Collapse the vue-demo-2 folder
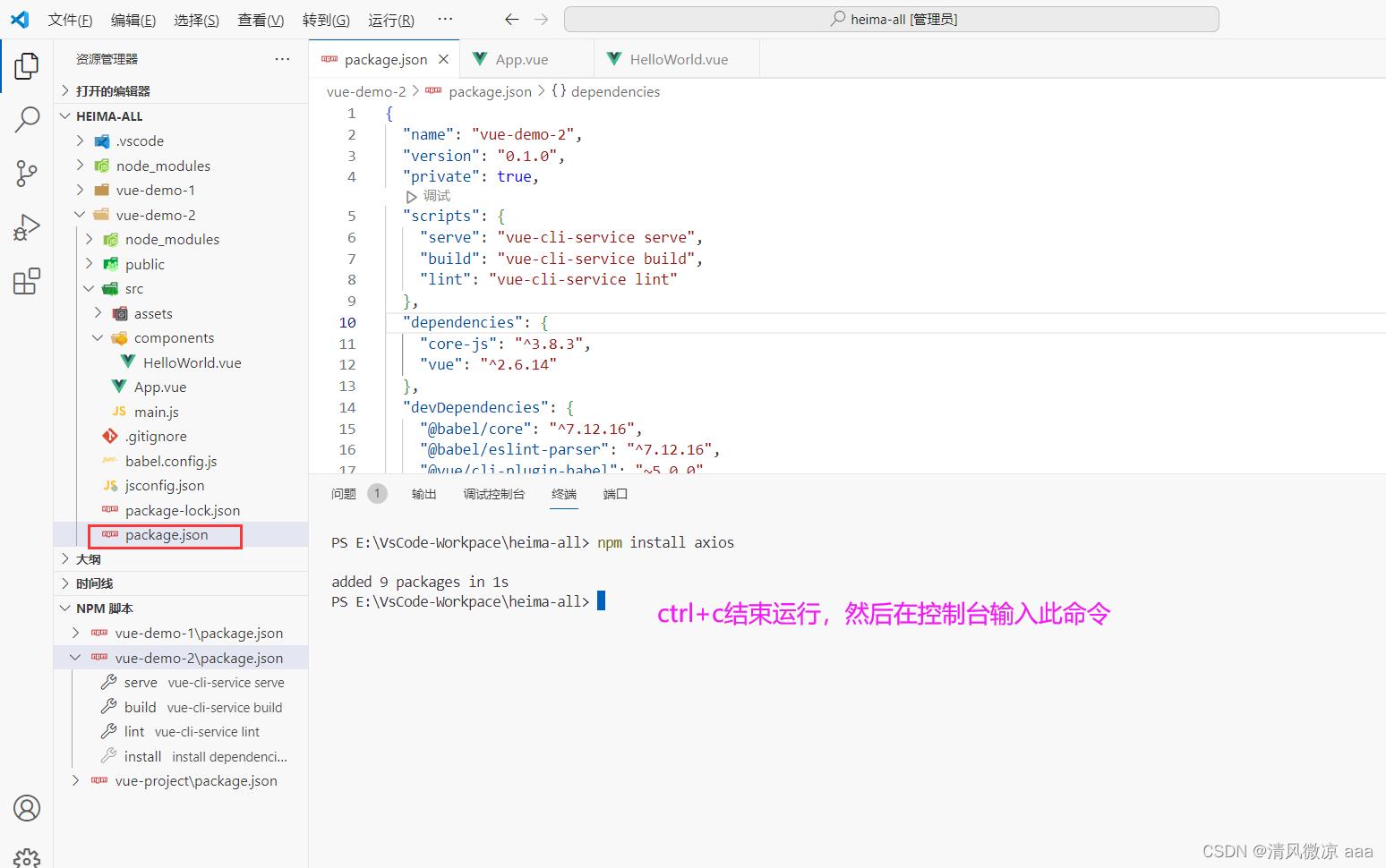This screenshot has width=1386, height=868. pyautogui.click(x=80, y=215)
